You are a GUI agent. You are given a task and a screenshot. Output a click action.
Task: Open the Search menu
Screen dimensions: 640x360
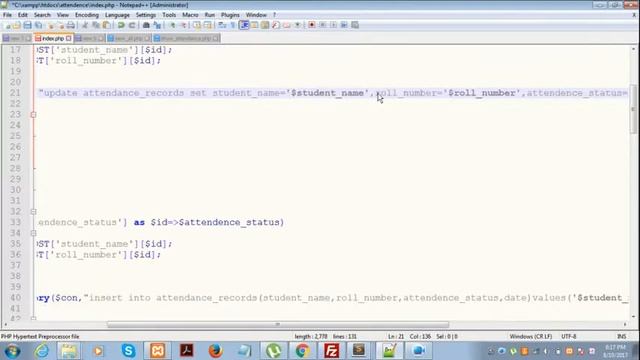coord(42,15)
